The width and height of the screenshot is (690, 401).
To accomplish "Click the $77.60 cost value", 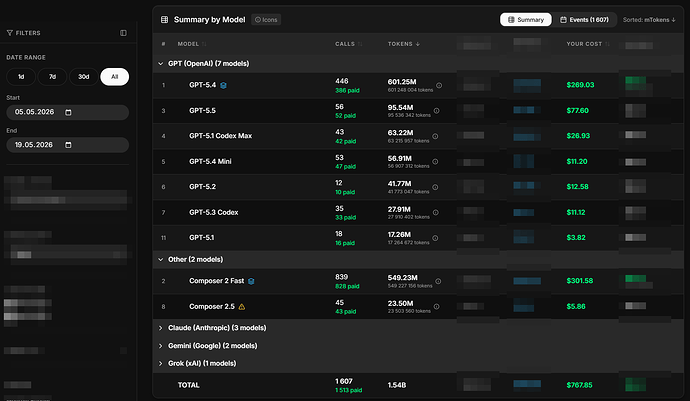I will (x=577, y=110).
